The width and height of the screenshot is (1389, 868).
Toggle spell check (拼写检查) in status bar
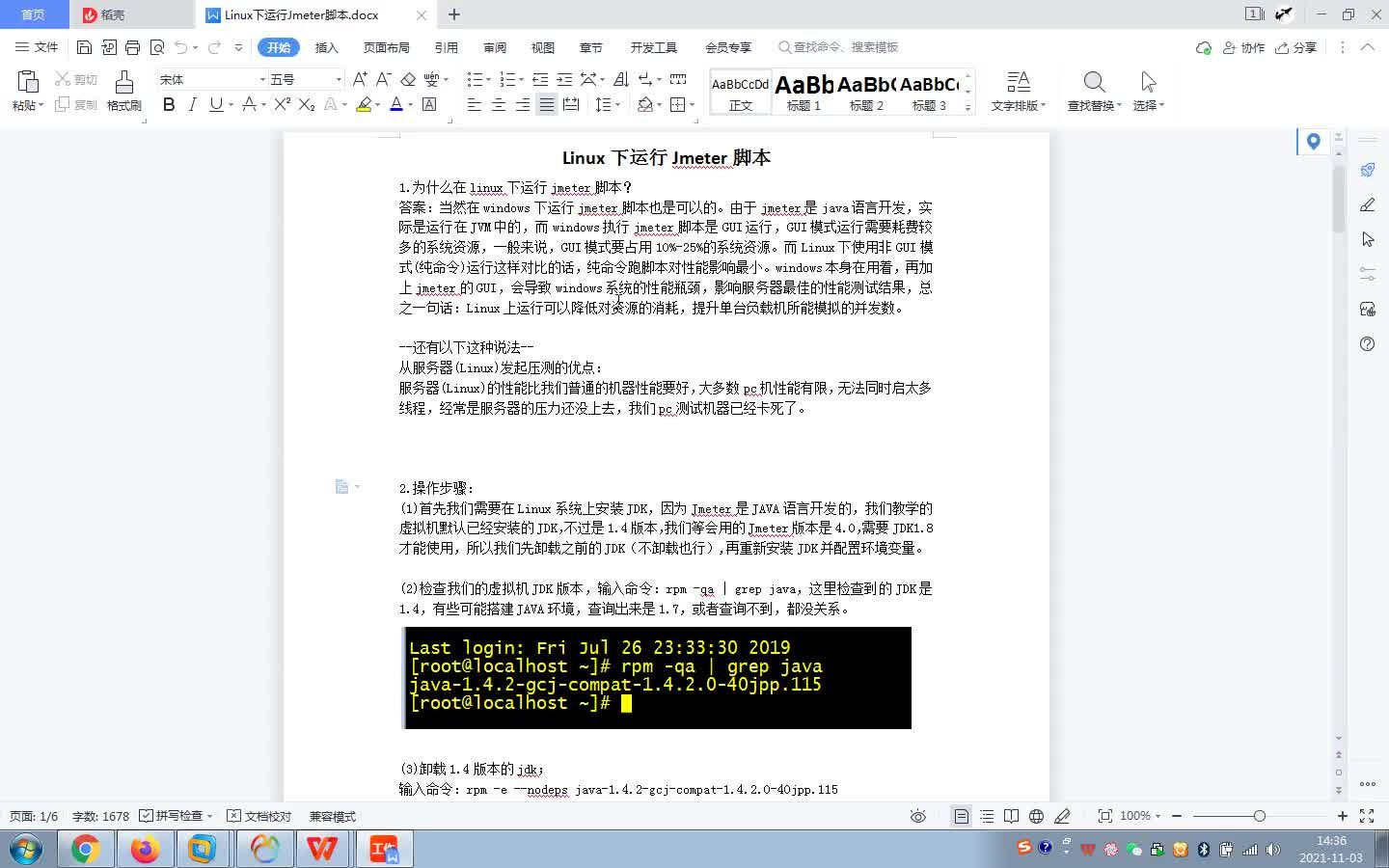[x=178, y=816]
